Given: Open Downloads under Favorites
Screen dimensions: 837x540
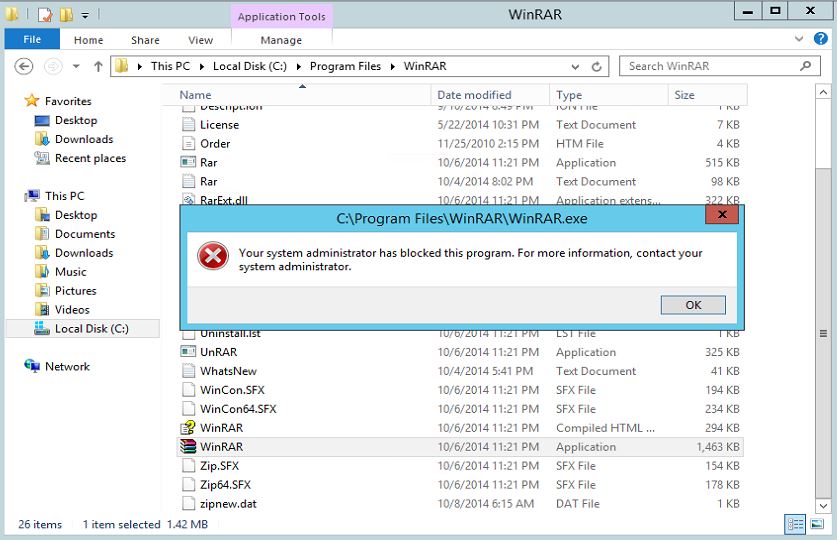Looking at the screenshot, I should (x=84, y=139).
